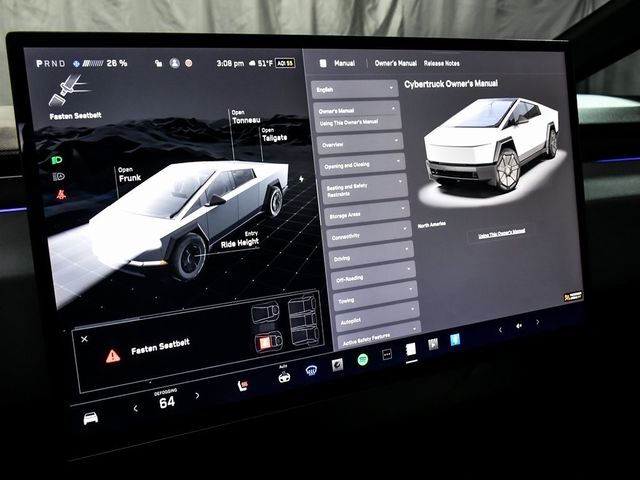Image resolution: width=640 pixels, height=480 pixels.
Task: Collapse the Owner's Manual section
Action: (x=356, y=109)
